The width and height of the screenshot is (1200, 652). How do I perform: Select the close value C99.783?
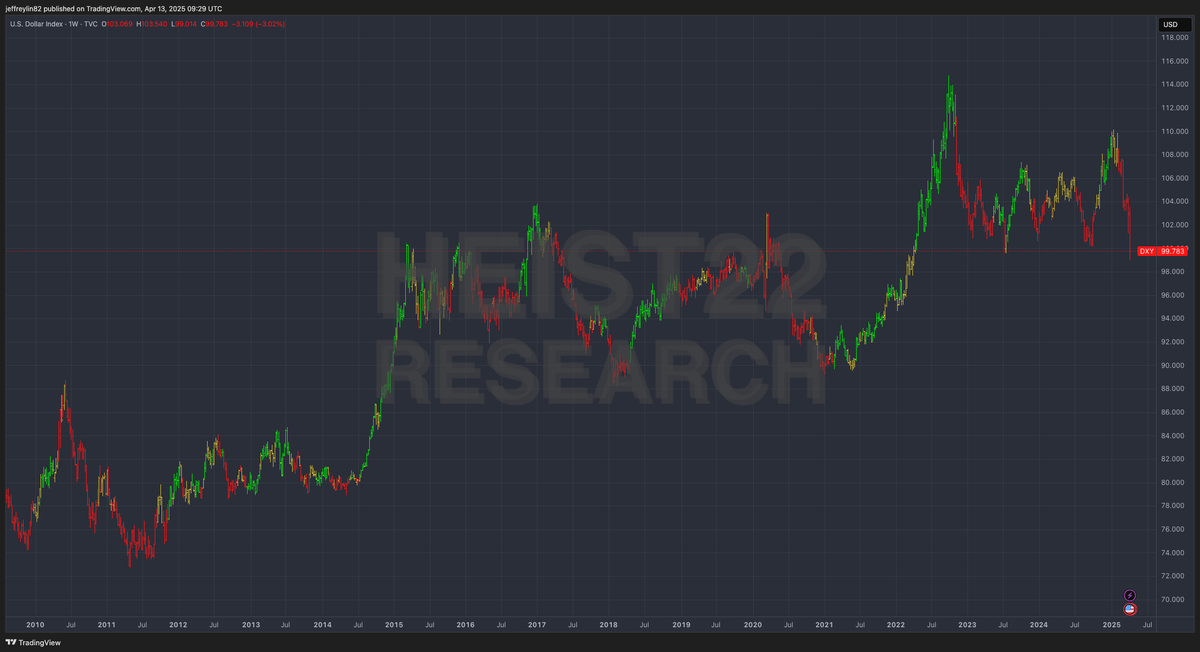(x=214, y=24)
